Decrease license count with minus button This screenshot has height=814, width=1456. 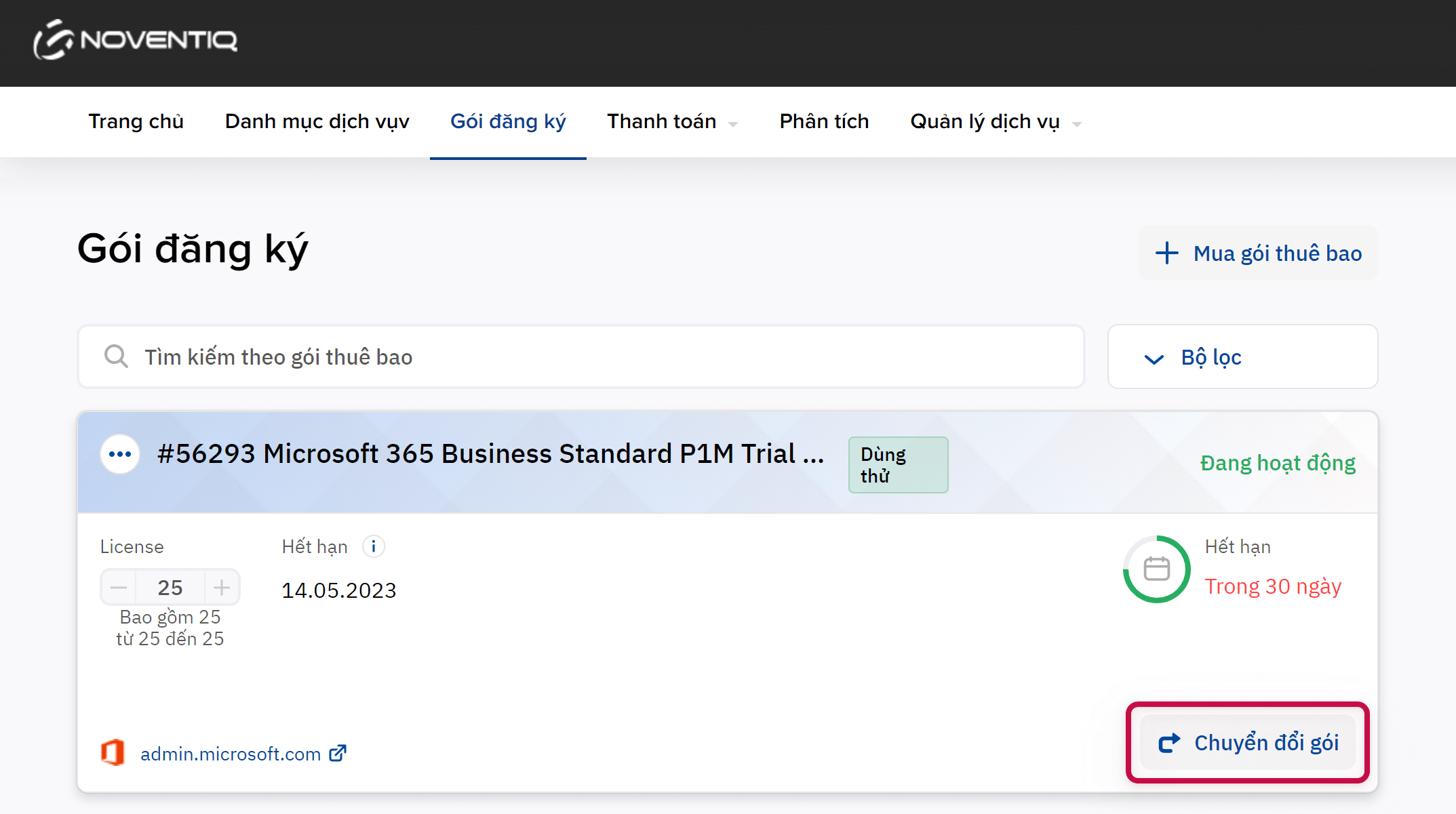119,588
